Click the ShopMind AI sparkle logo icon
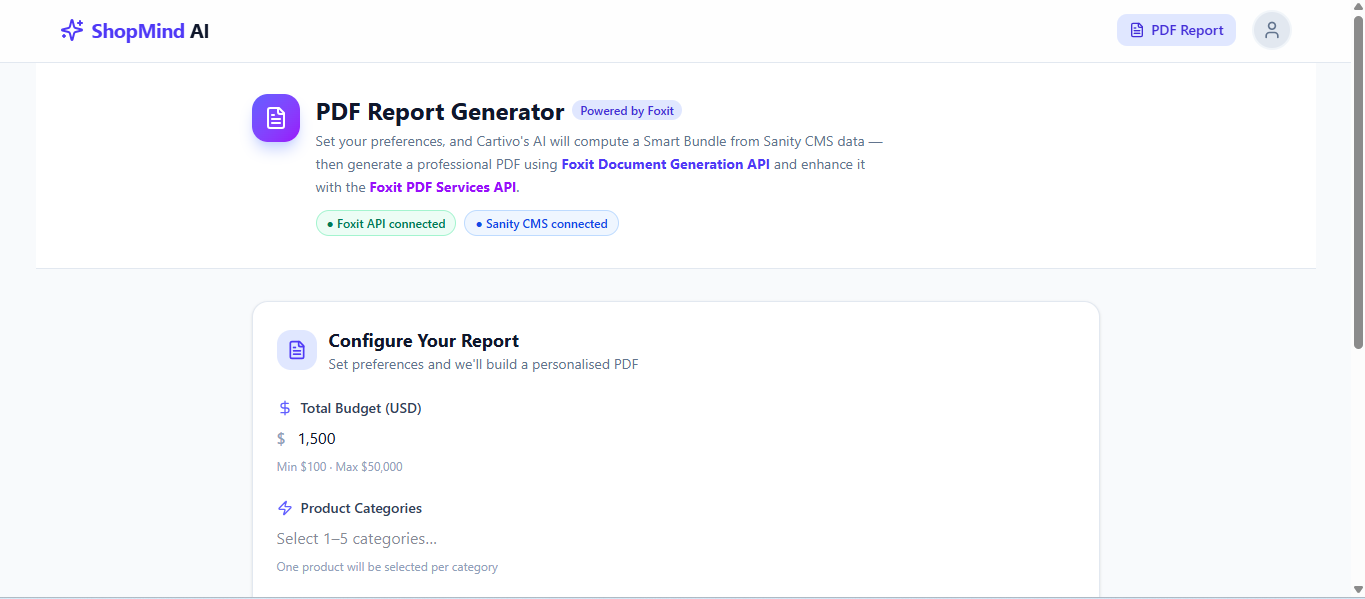Screen dimensions: 1365x599 coord(72,30)
